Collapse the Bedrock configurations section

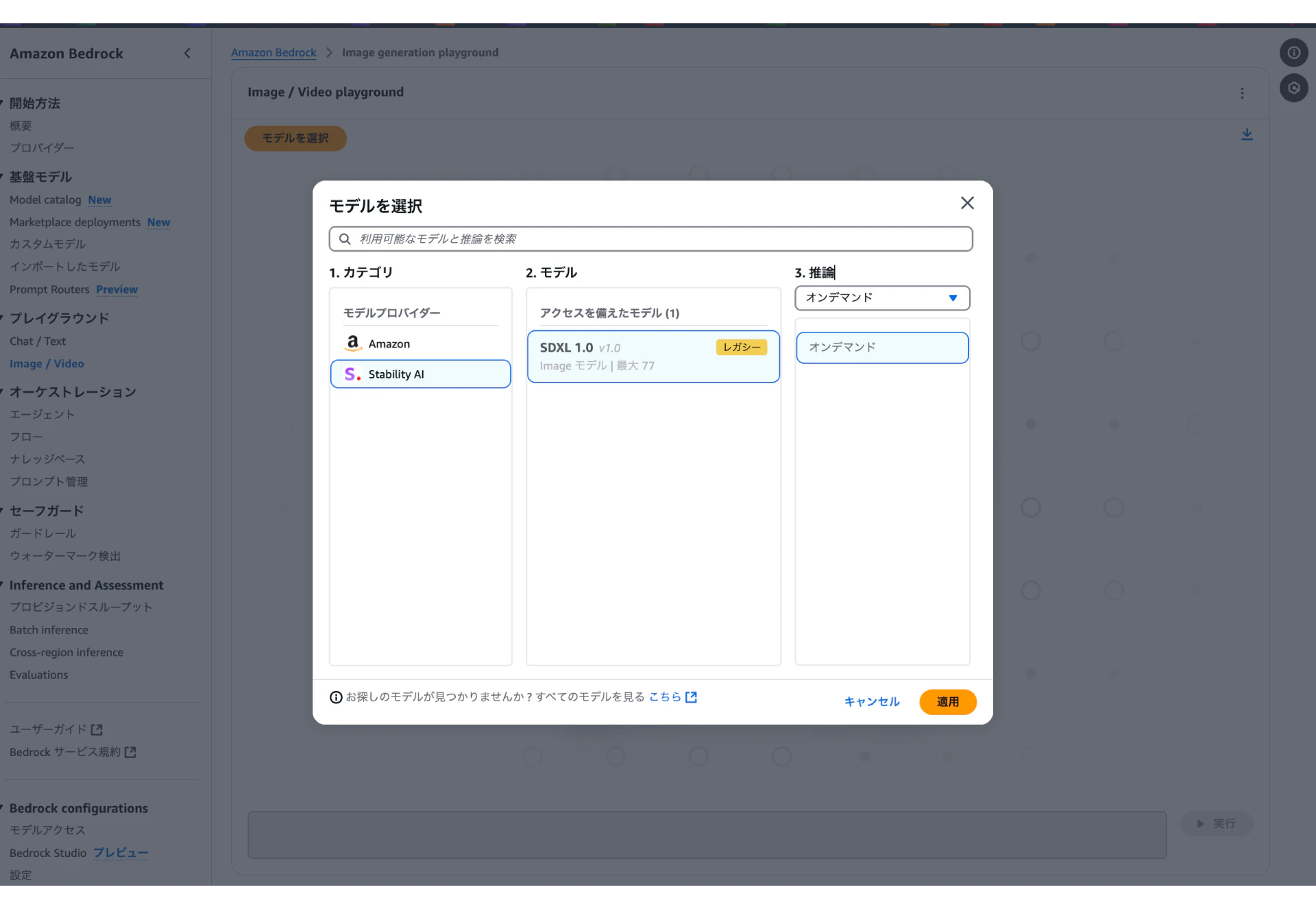pyautogui.click(x=2, y=808)
